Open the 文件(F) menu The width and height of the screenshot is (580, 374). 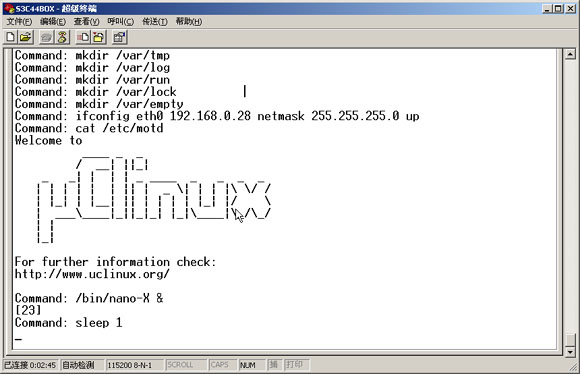[19, 22]
